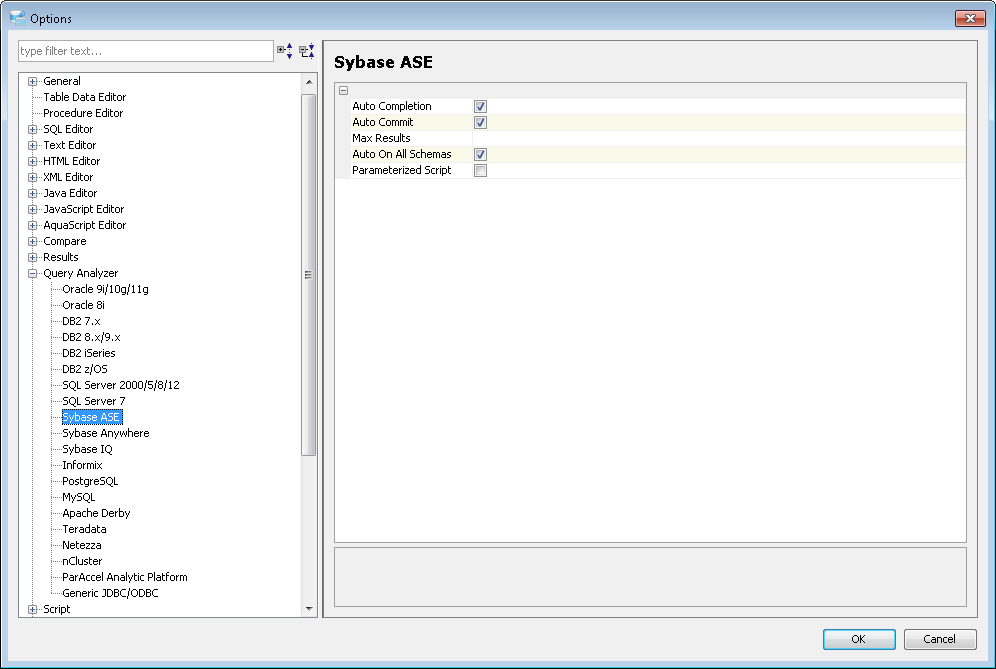Click the Max Results property label
This screenshot has width=996, height=669.
[382, 139]
